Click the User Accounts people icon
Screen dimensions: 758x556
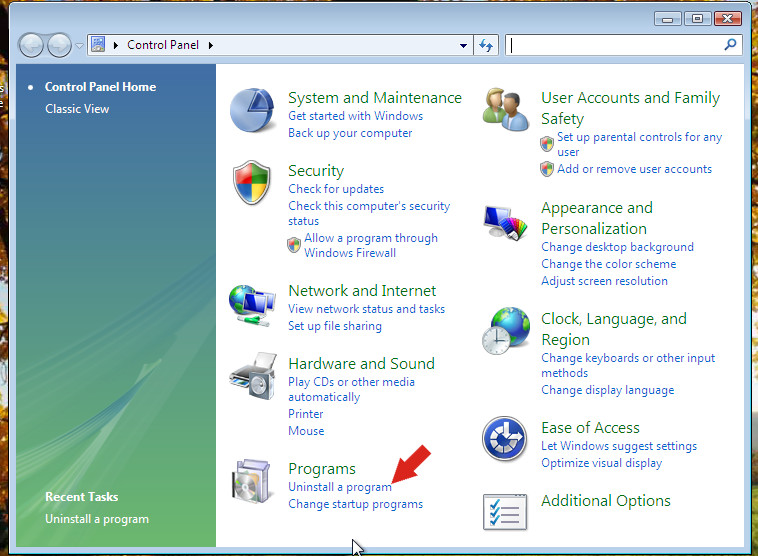coord(505,109)
